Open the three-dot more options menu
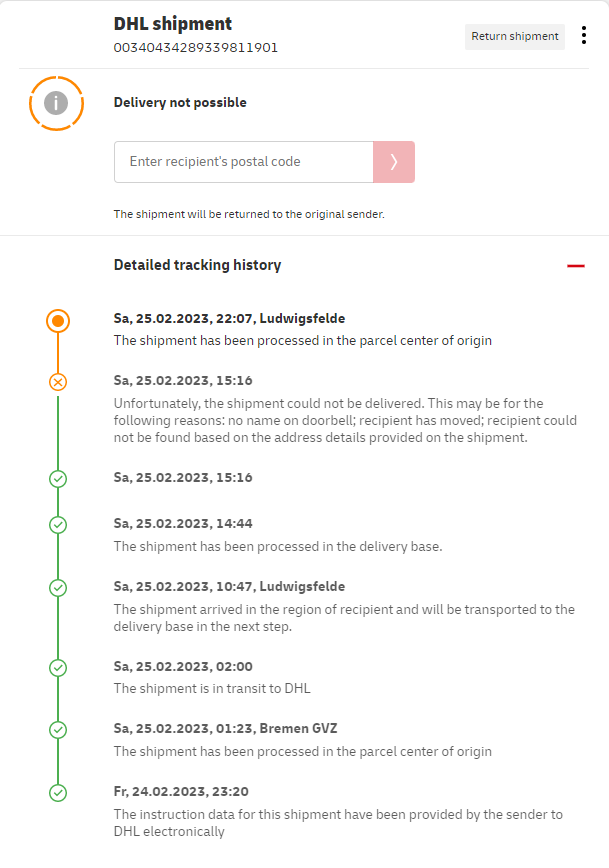This screenshot has height=868, width=609. (x=584, y=36)
